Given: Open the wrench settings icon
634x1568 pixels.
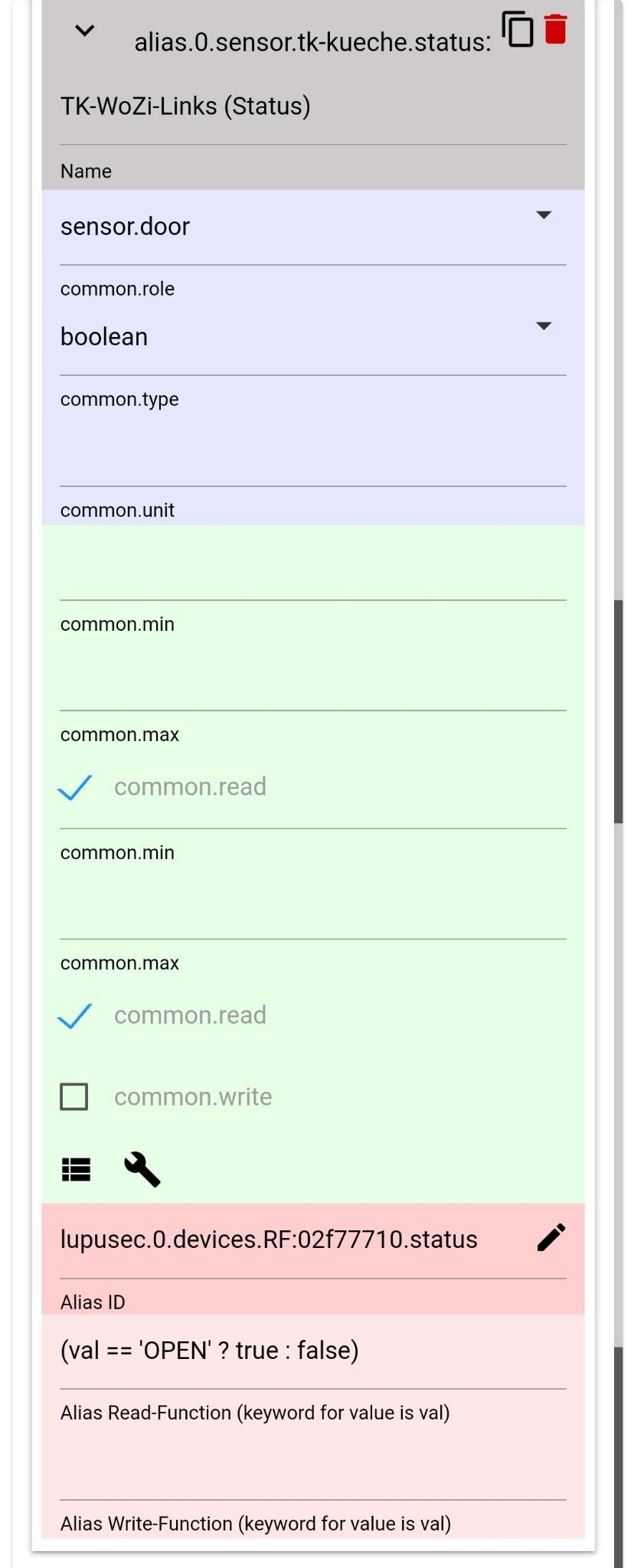Looking at the screenshot, I should [142, 1170].
